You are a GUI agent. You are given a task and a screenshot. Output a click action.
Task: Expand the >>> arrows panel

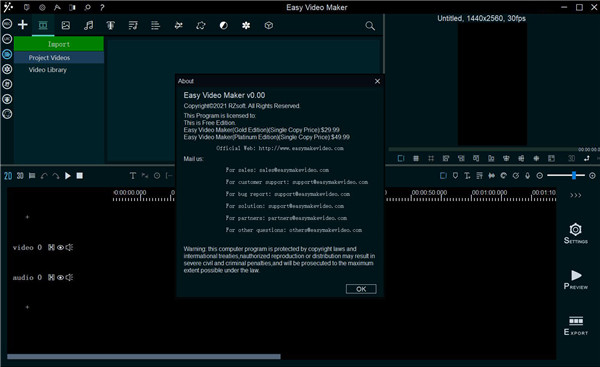[576, 196]
